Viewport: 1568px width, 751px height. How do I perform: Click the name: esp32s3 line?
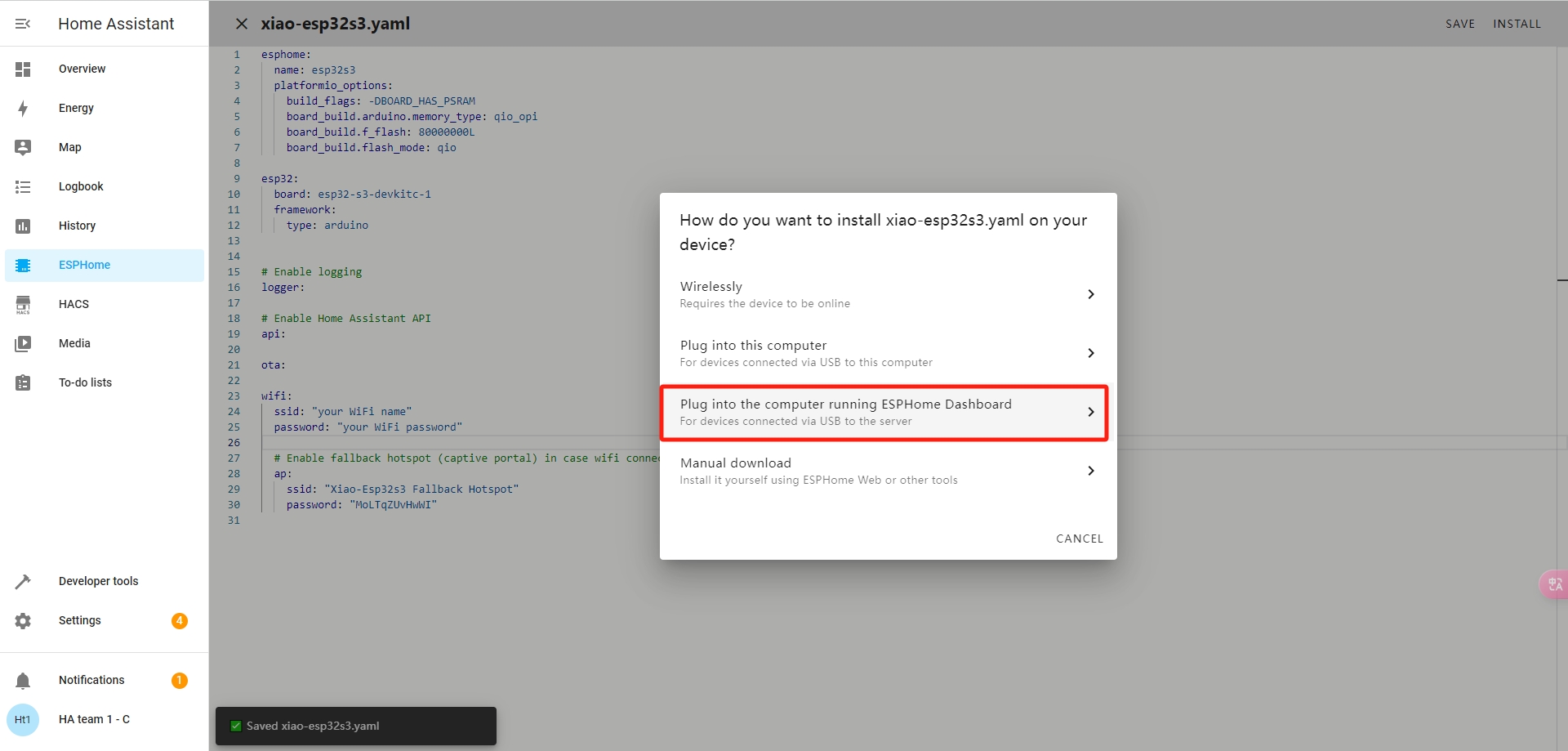pyautogui.click(x=314, y=69)
